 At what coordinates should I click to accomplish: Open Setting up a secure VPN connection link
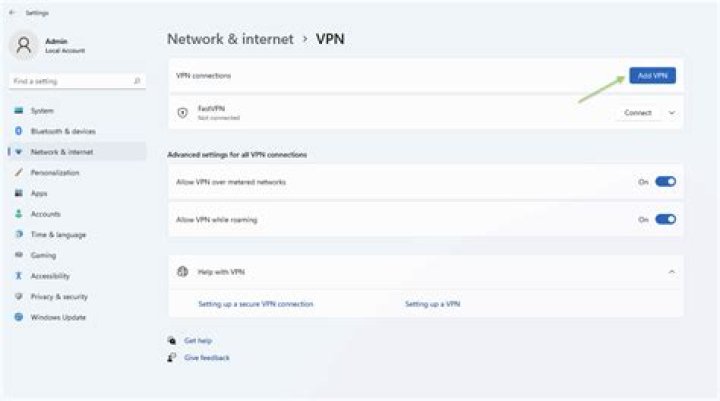(255, 303)
